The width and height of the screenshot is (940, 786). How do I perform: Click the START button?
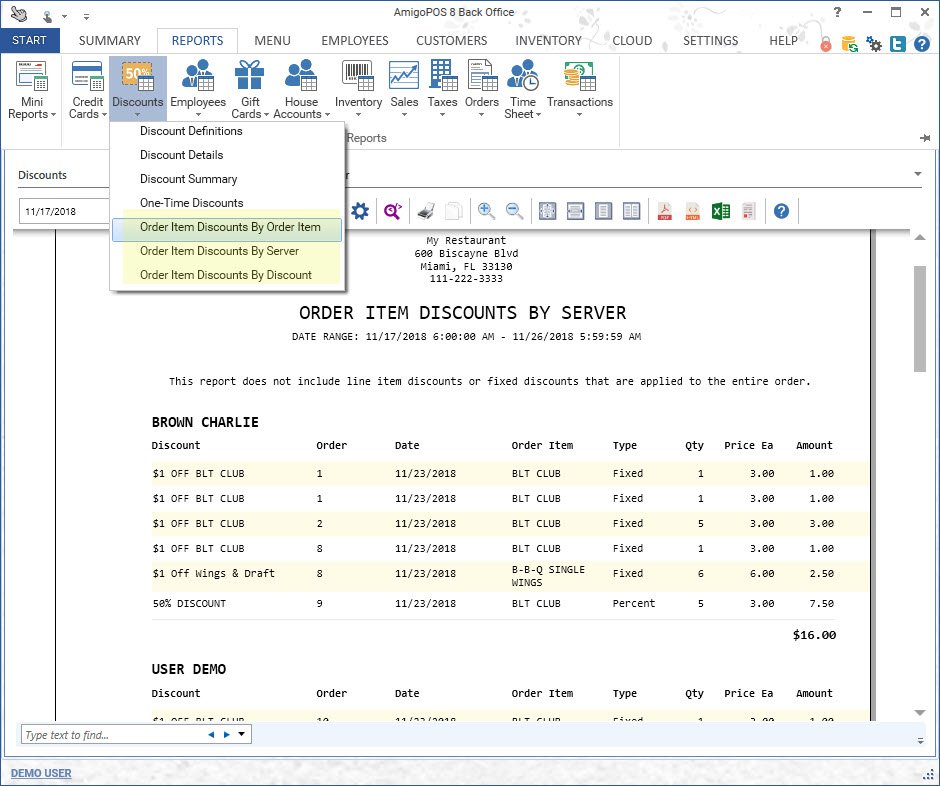tap(30, 41)
